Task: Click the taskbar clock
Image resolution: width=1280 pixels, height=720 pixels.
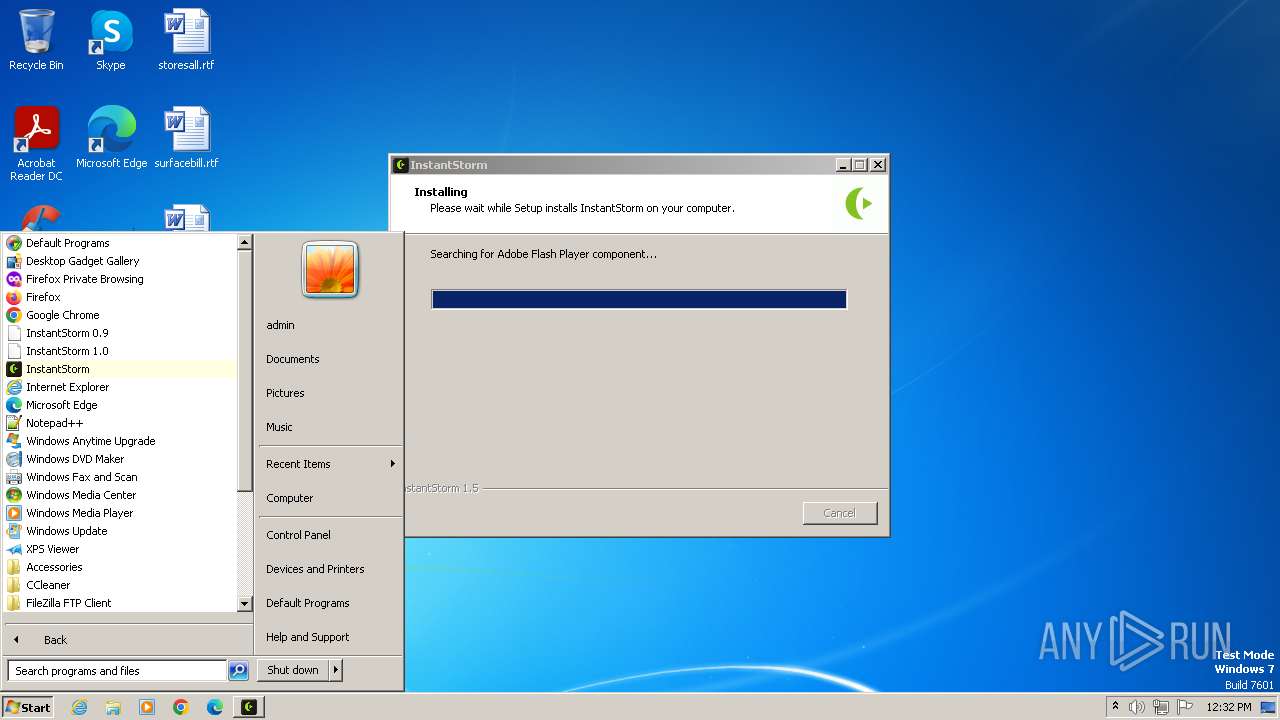Action: pos(1229,707)
